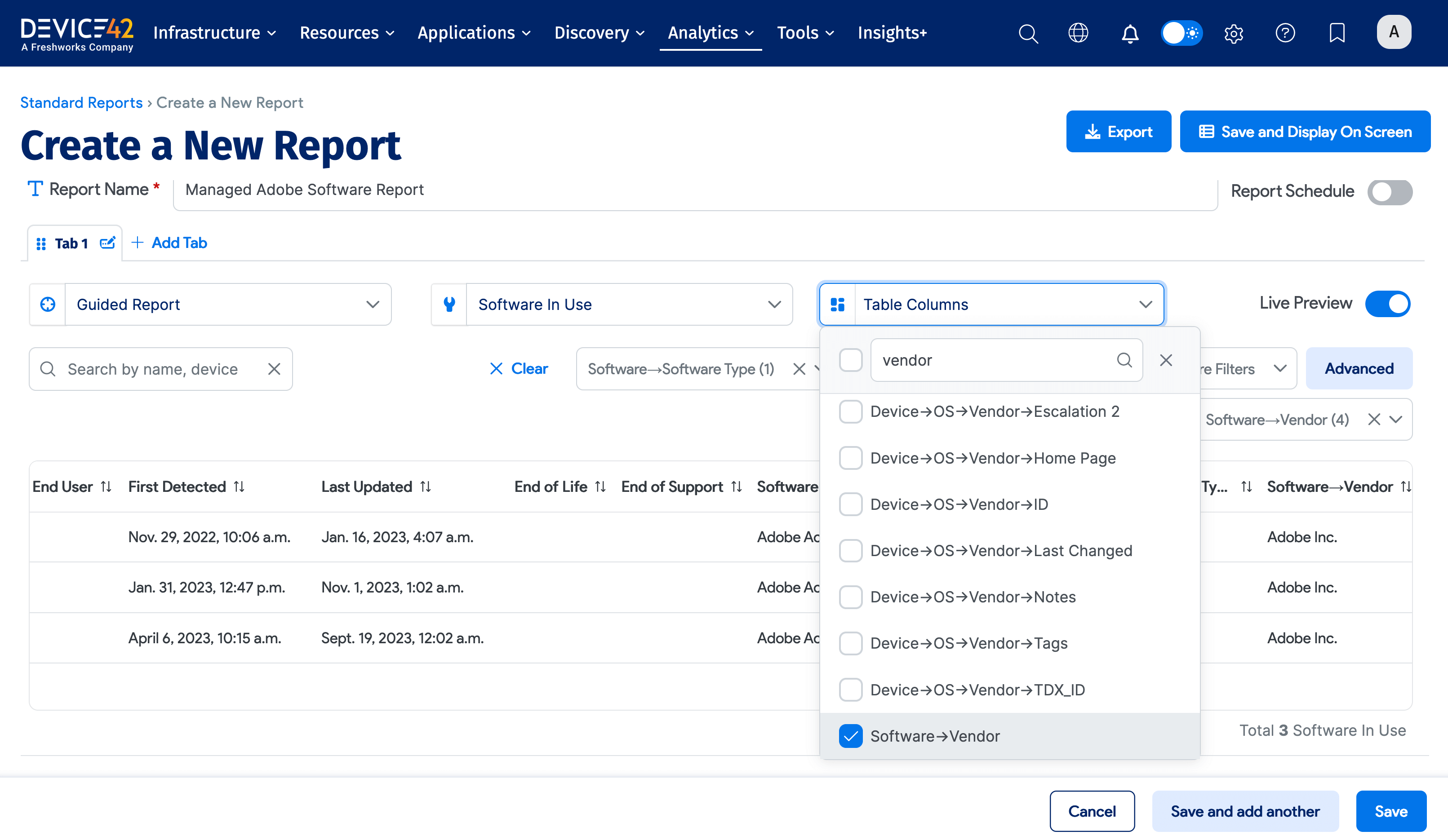Open the settings gear icon

click(x=1233, y=33)
